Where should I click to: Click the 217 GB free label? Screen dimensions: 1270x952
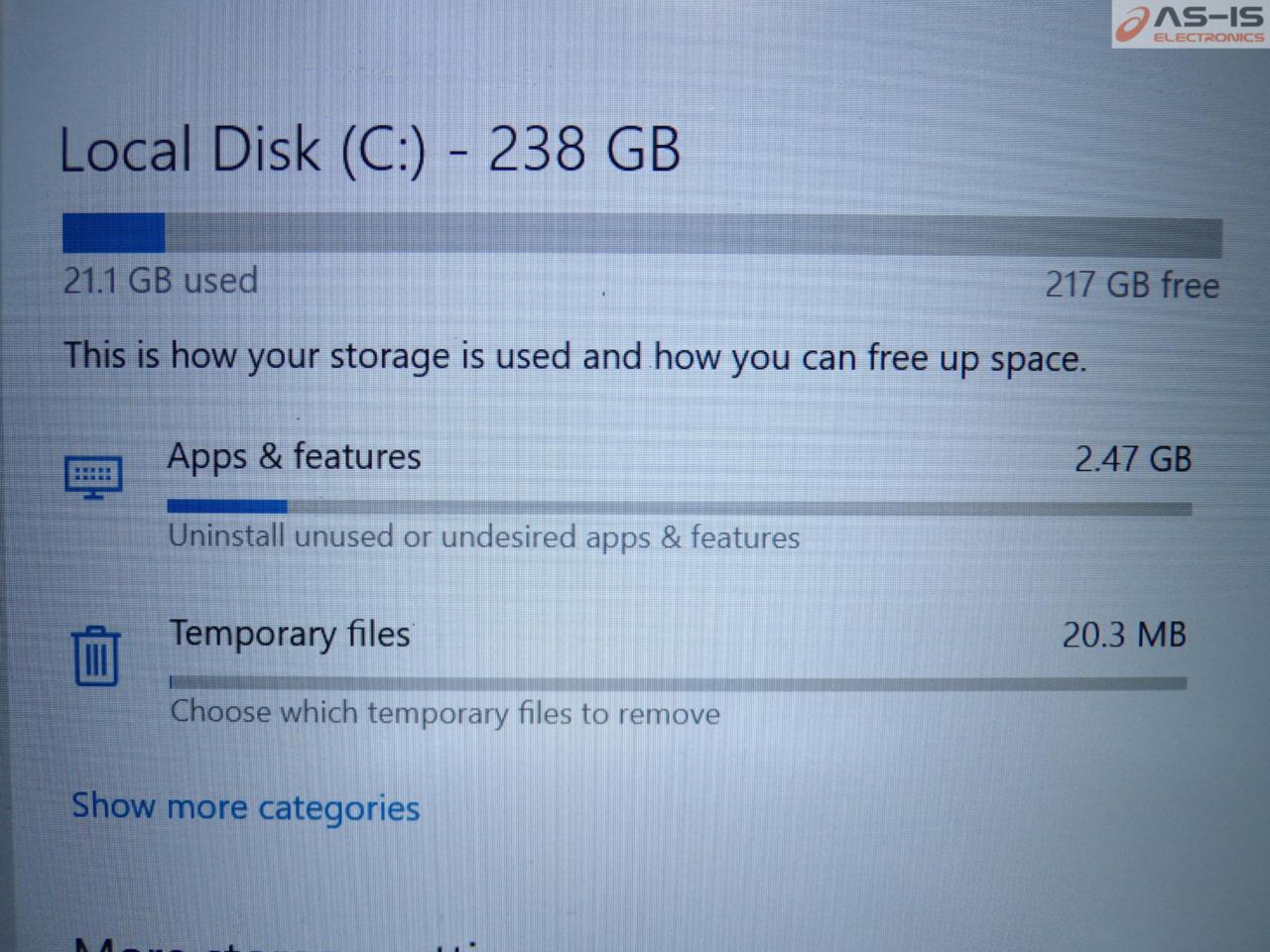click(1131, 286)
